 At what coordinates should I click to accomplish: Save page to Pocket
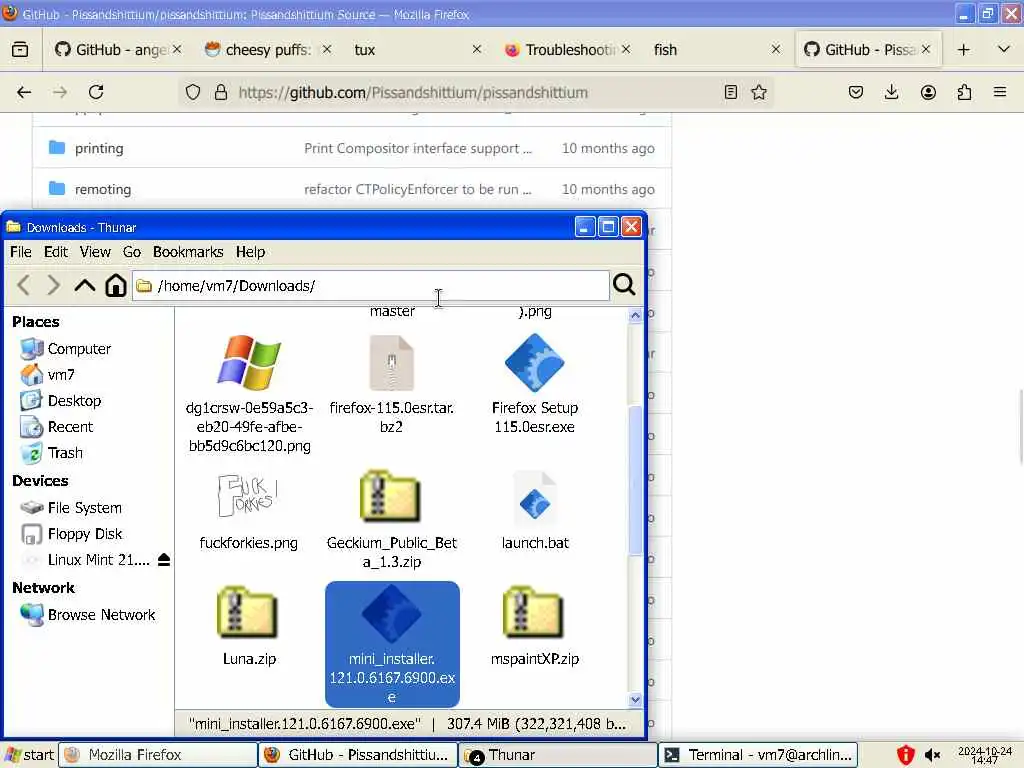coord(856,92)
